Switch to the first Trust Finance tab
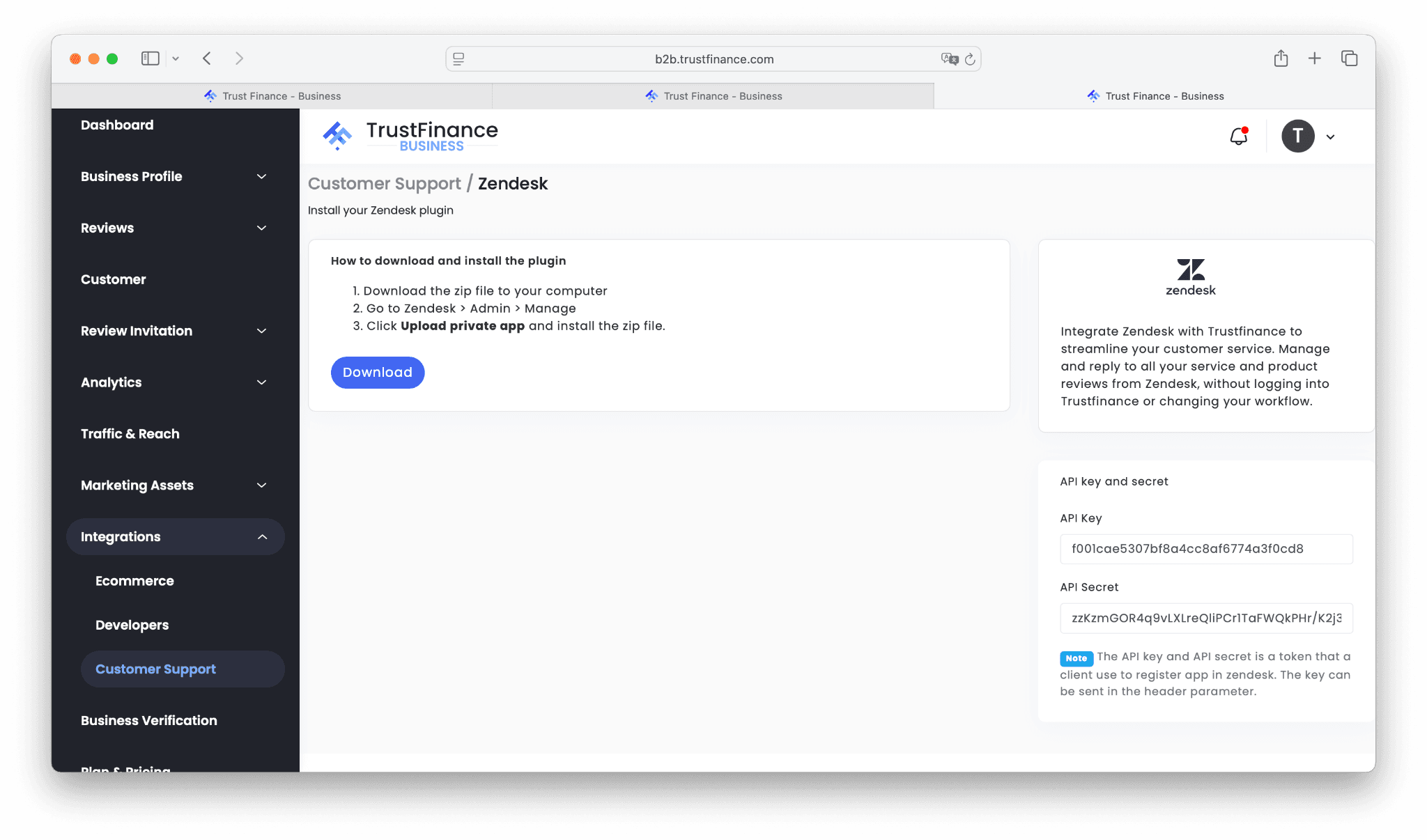1427x840 pixels. (x=272, y=96)
